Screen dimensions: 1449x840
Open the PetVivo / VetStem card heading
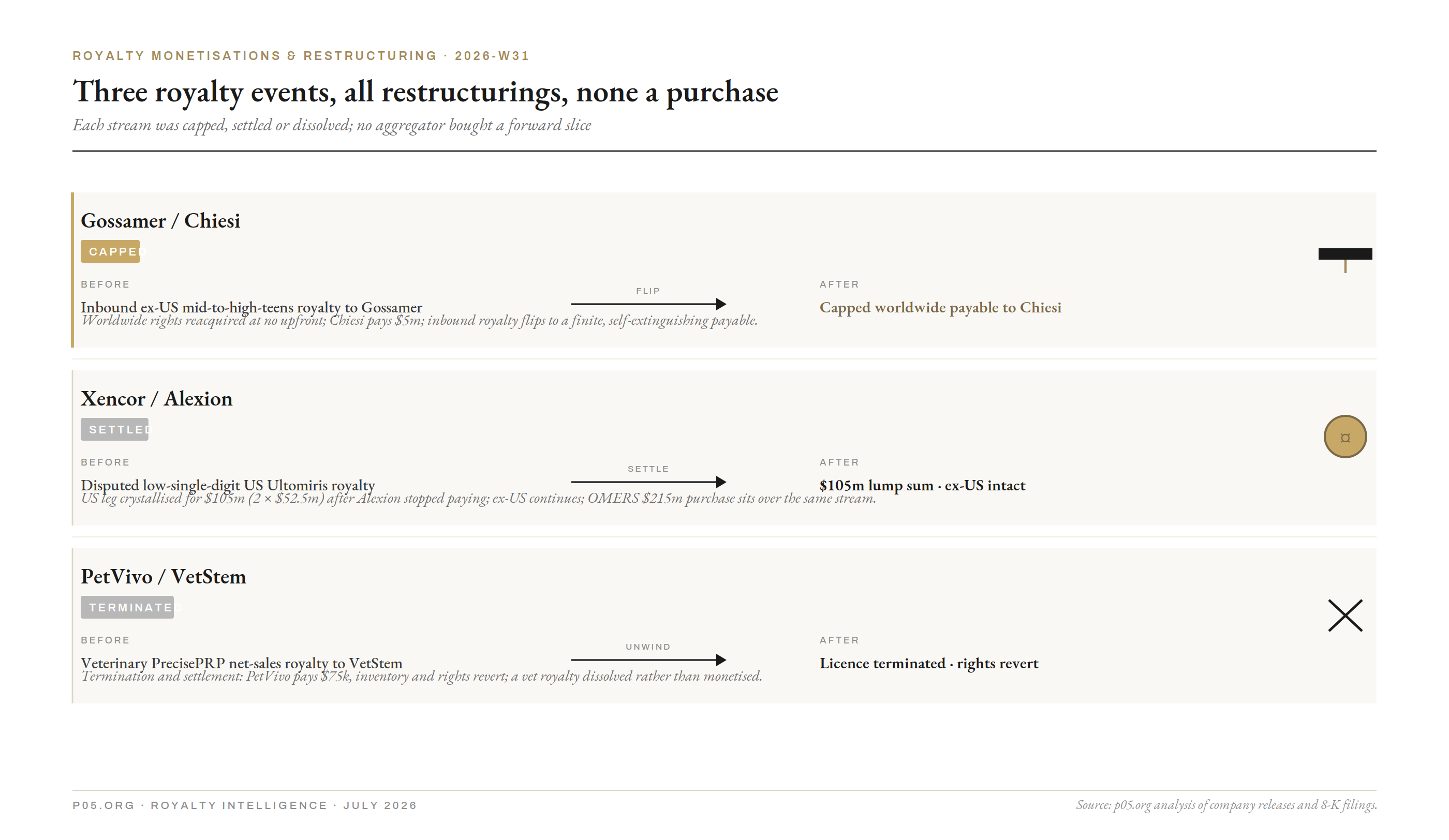[164, 576]
